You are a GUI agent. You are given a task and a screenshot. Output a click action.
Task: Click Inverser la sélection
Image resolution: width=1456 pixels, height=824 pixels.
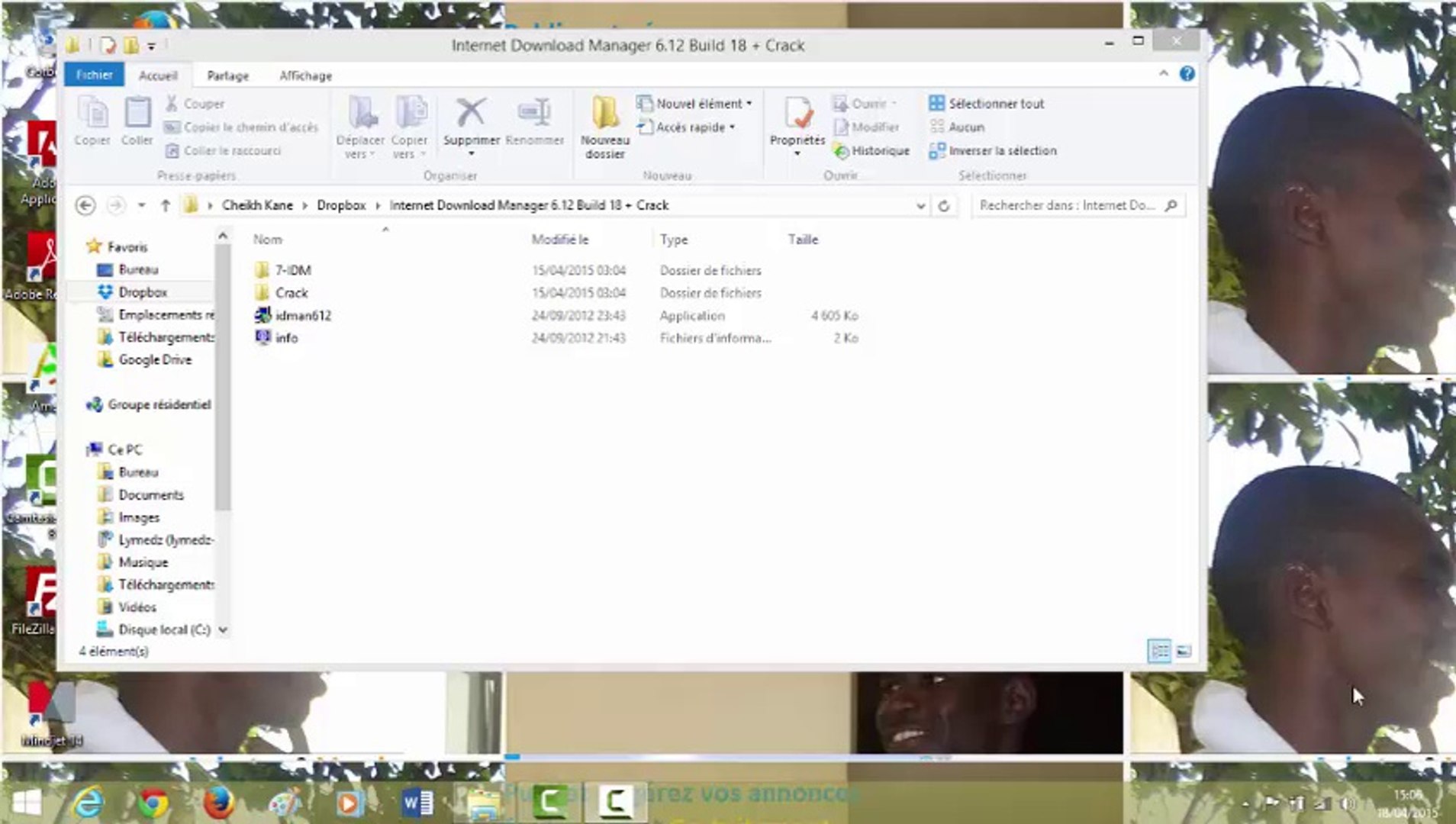993,151
